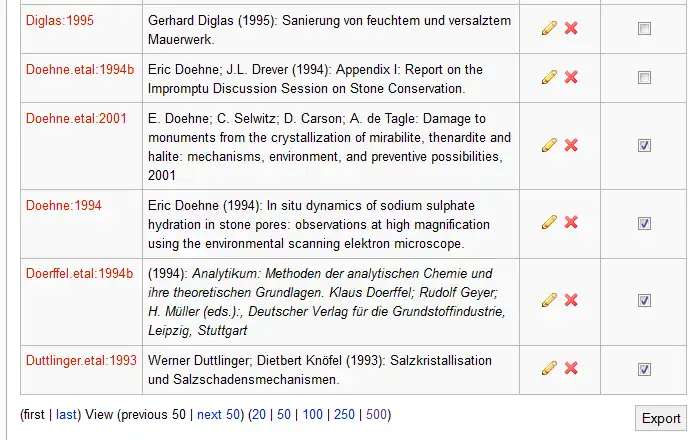
Task: Jump to the last page
Action: [66, 414]
